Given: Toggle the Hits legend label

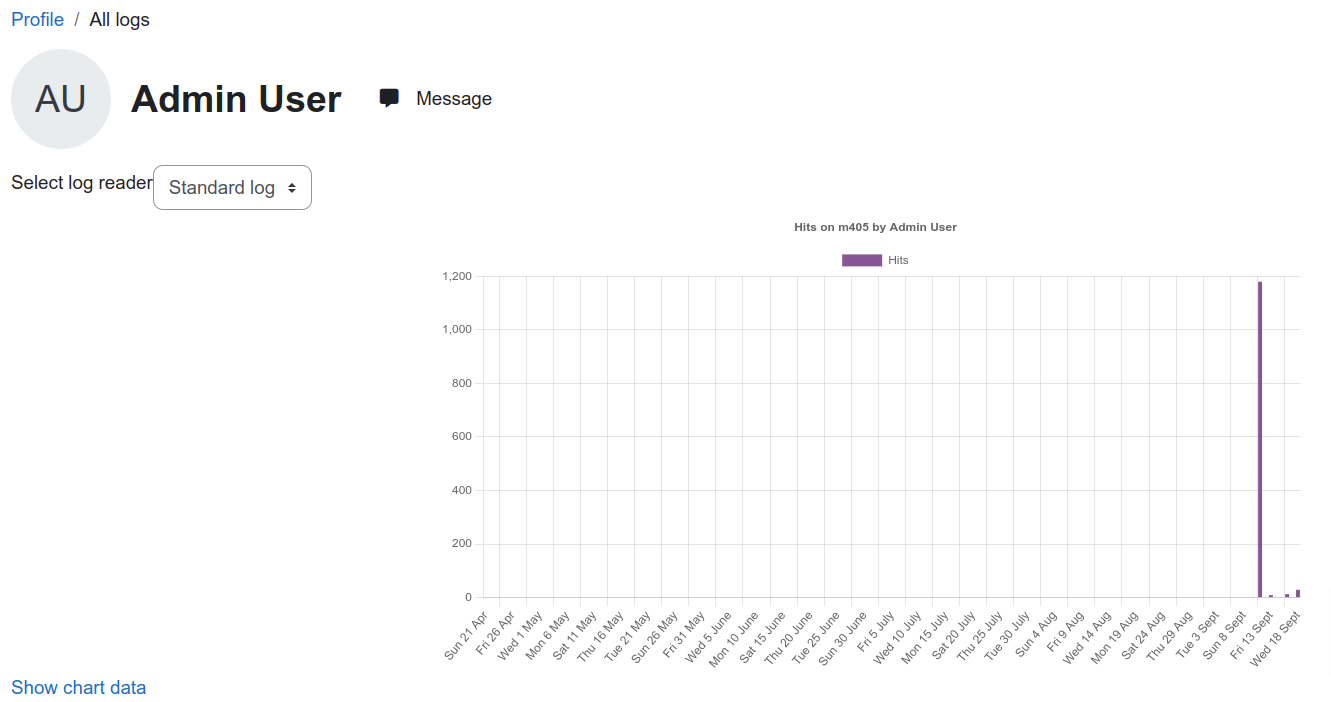Looking at the screenshot, I should click(898, 260).
